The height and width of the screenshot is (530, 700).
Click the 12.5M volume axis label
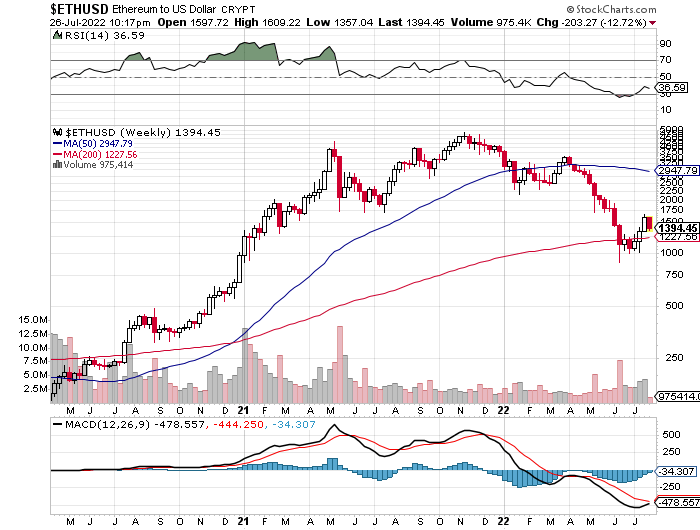[33, 334]
